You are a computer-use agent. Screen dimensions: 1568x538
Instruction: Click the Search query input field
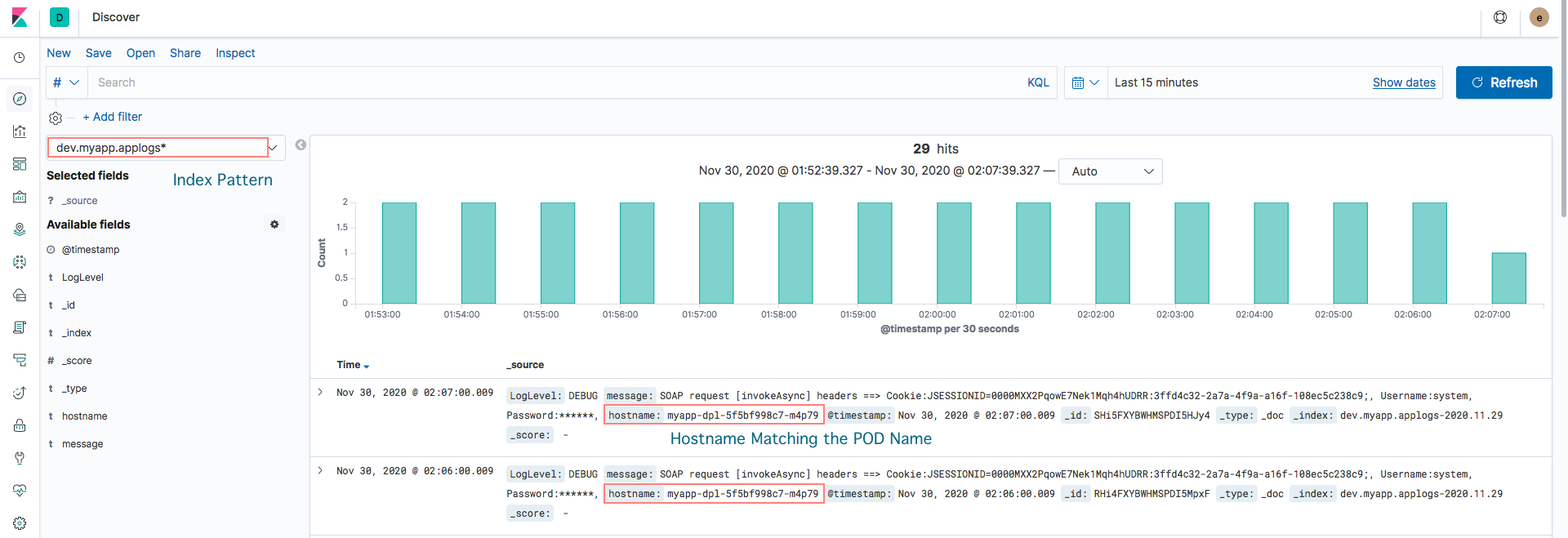pyautogui.click(x=555, y=82)
